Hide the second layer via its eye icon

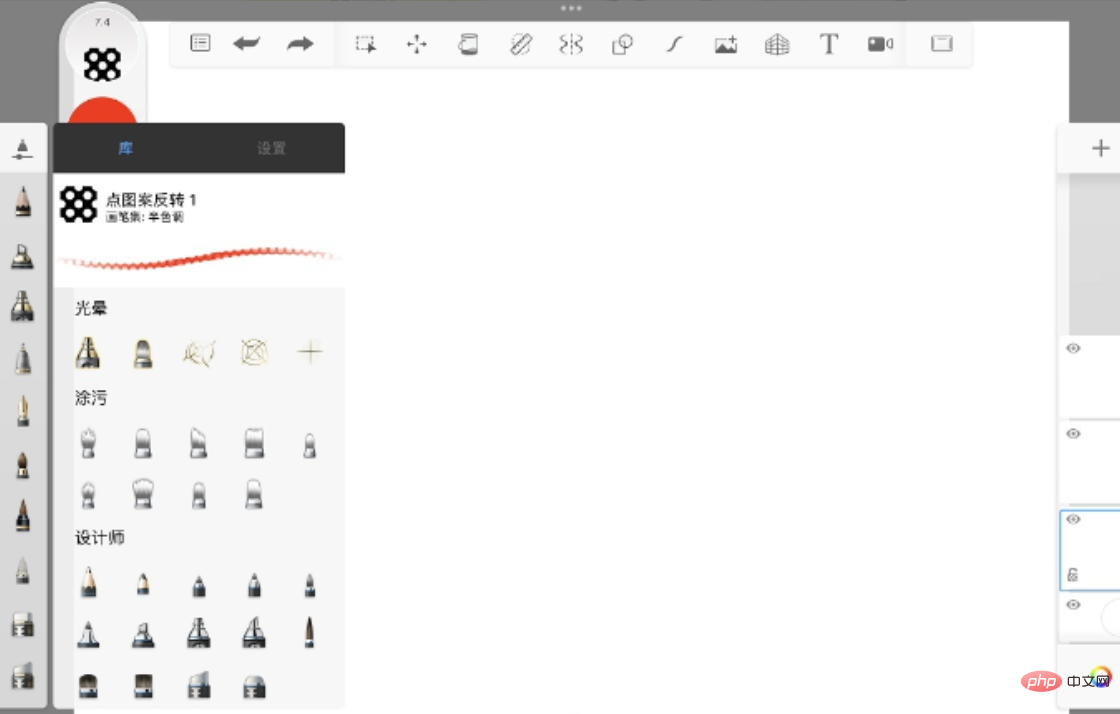1073,433
